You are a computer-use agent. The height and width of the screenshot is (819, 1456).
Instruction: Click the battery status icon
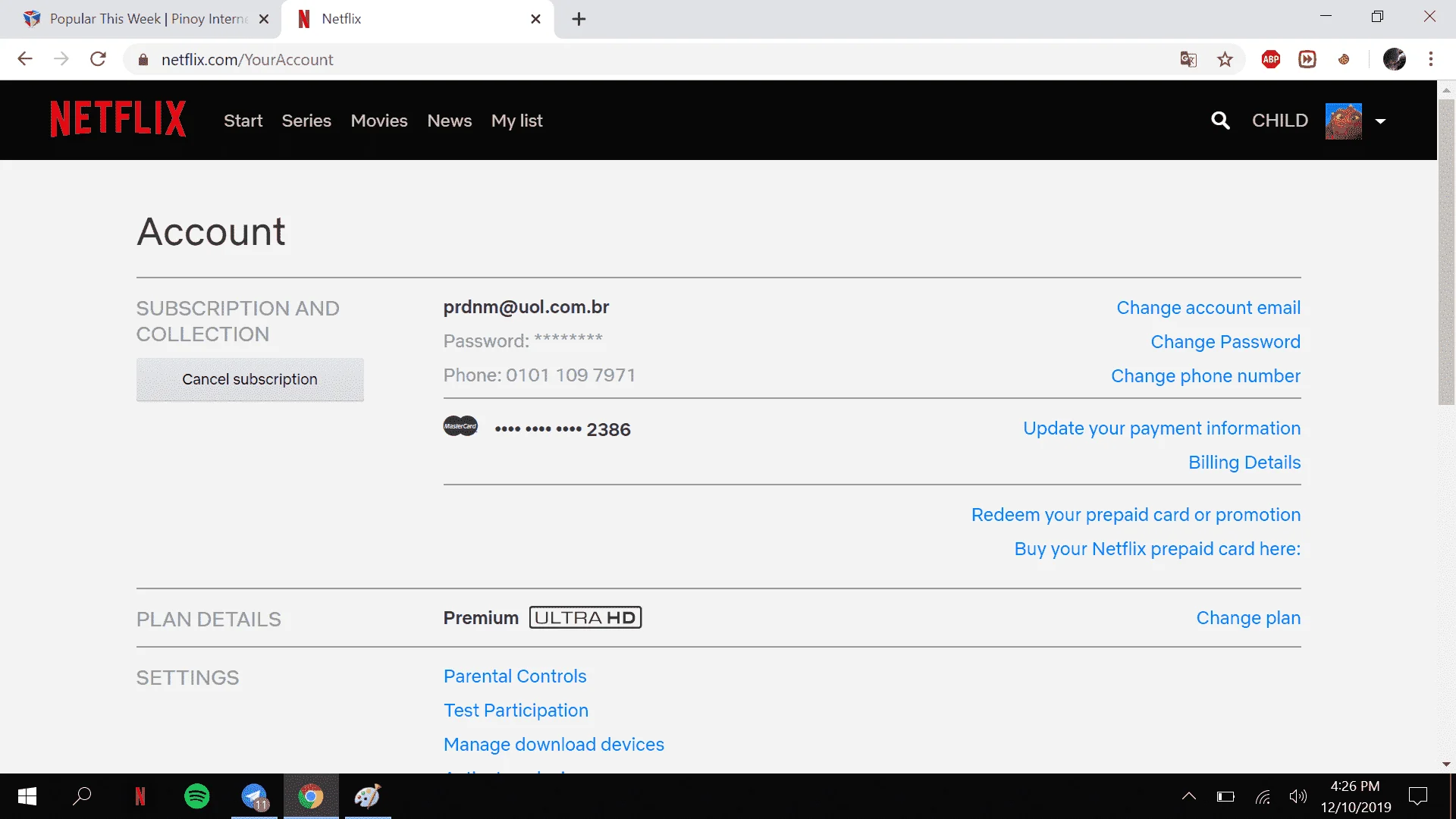[1225, 796]
